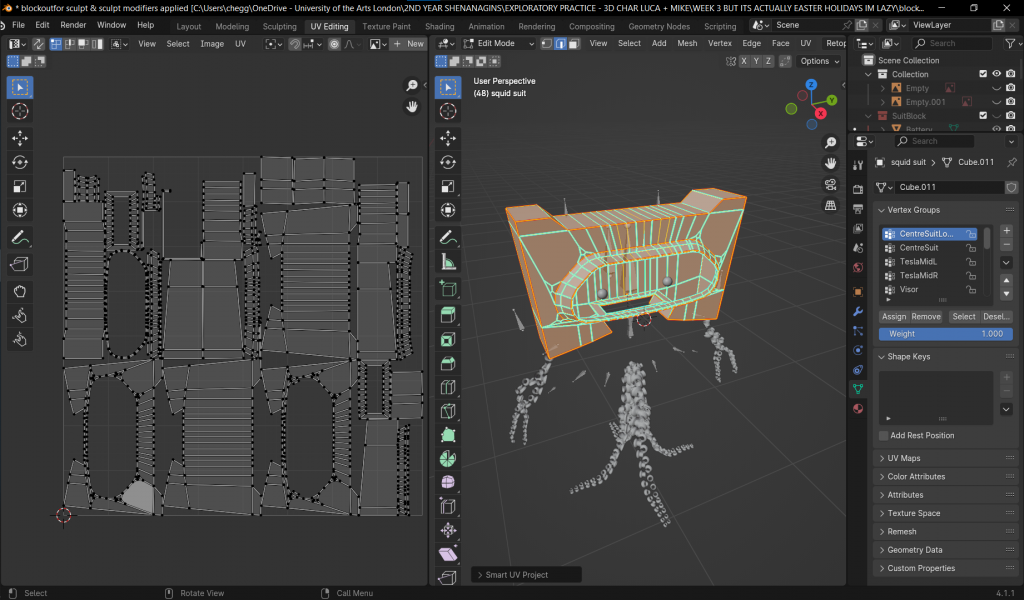1024x600 pixels.
Task: Click the Cube.011 mesh name field
Action: pos(949,187)
